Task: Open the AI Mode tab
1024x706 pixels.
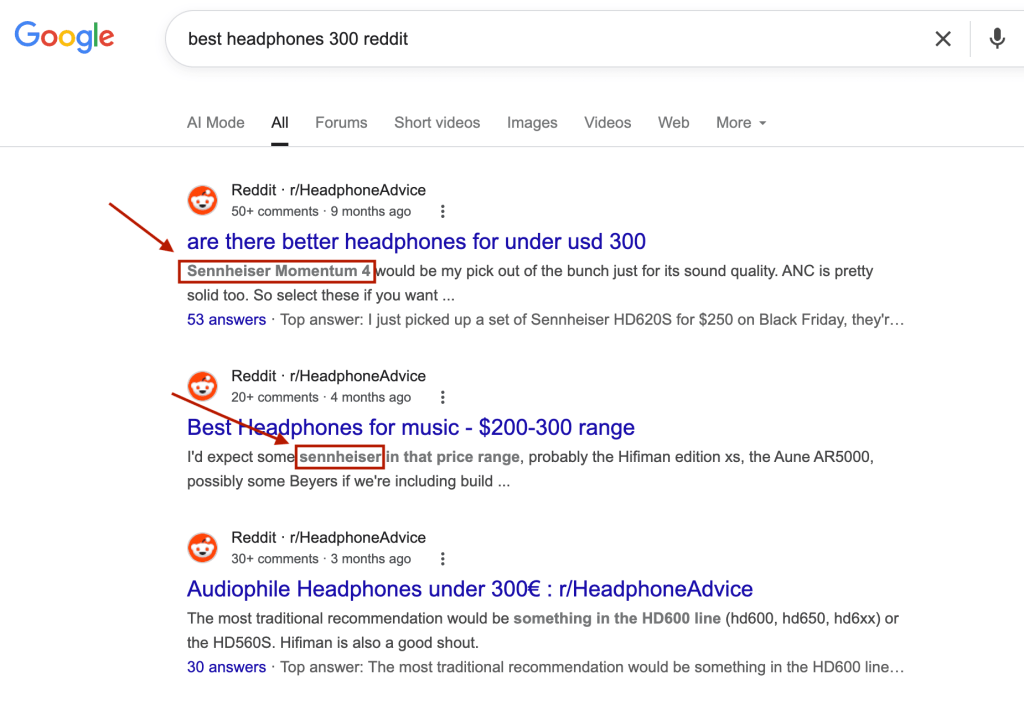Action: click(215, 122)
